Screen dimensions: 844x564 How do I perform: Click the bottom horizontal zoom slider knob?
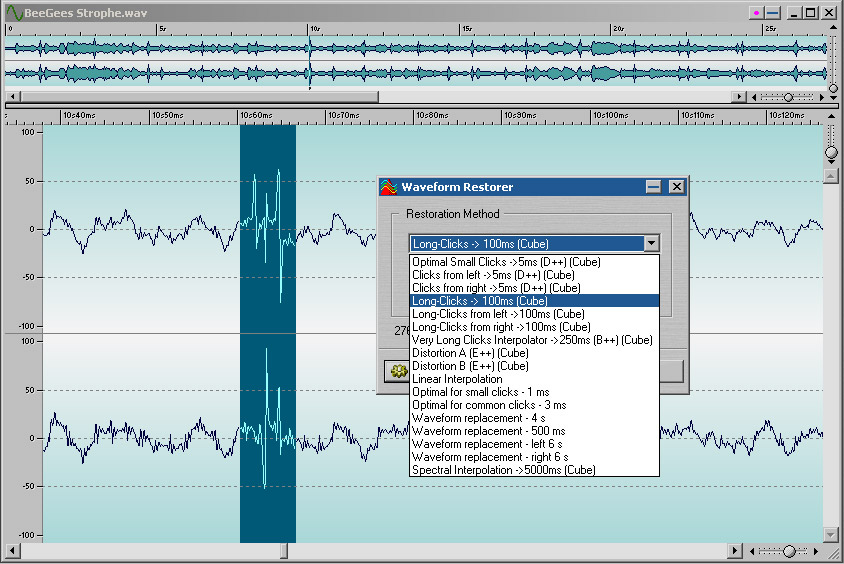(x=789, y=551)
